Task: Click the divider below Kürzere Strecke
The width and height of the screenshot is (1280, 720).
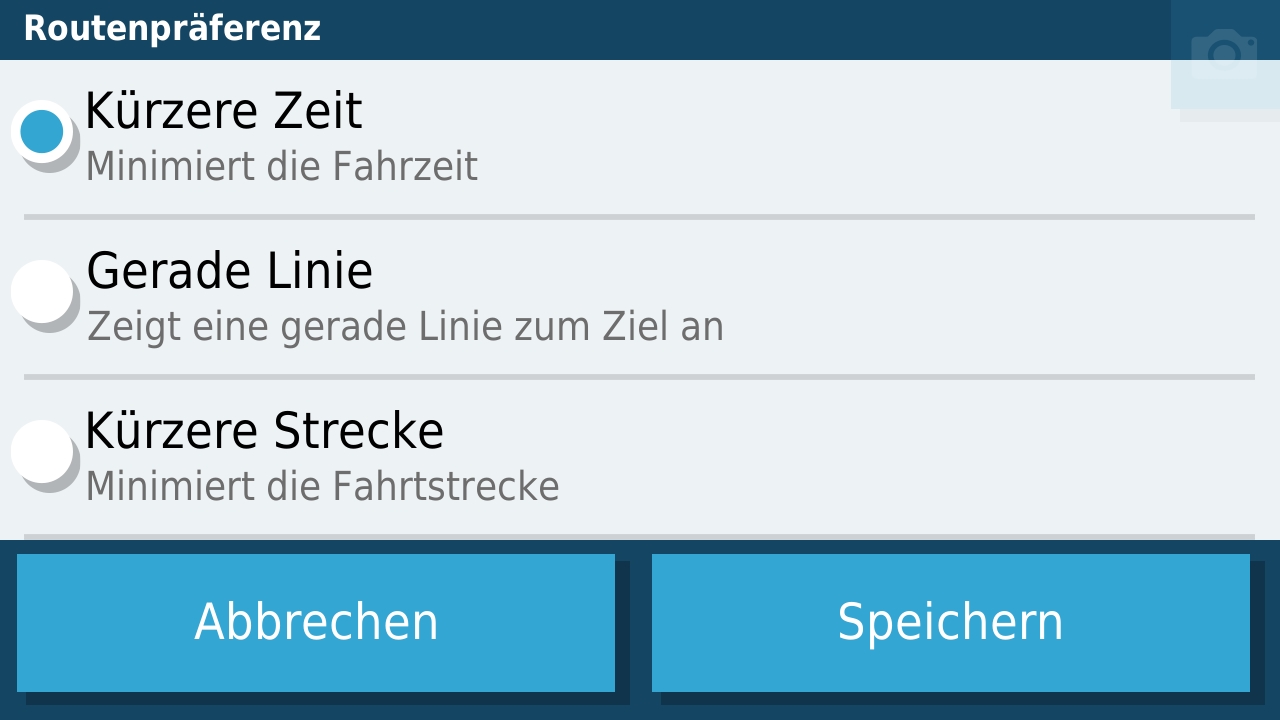Action: click(x=640, y=536)
